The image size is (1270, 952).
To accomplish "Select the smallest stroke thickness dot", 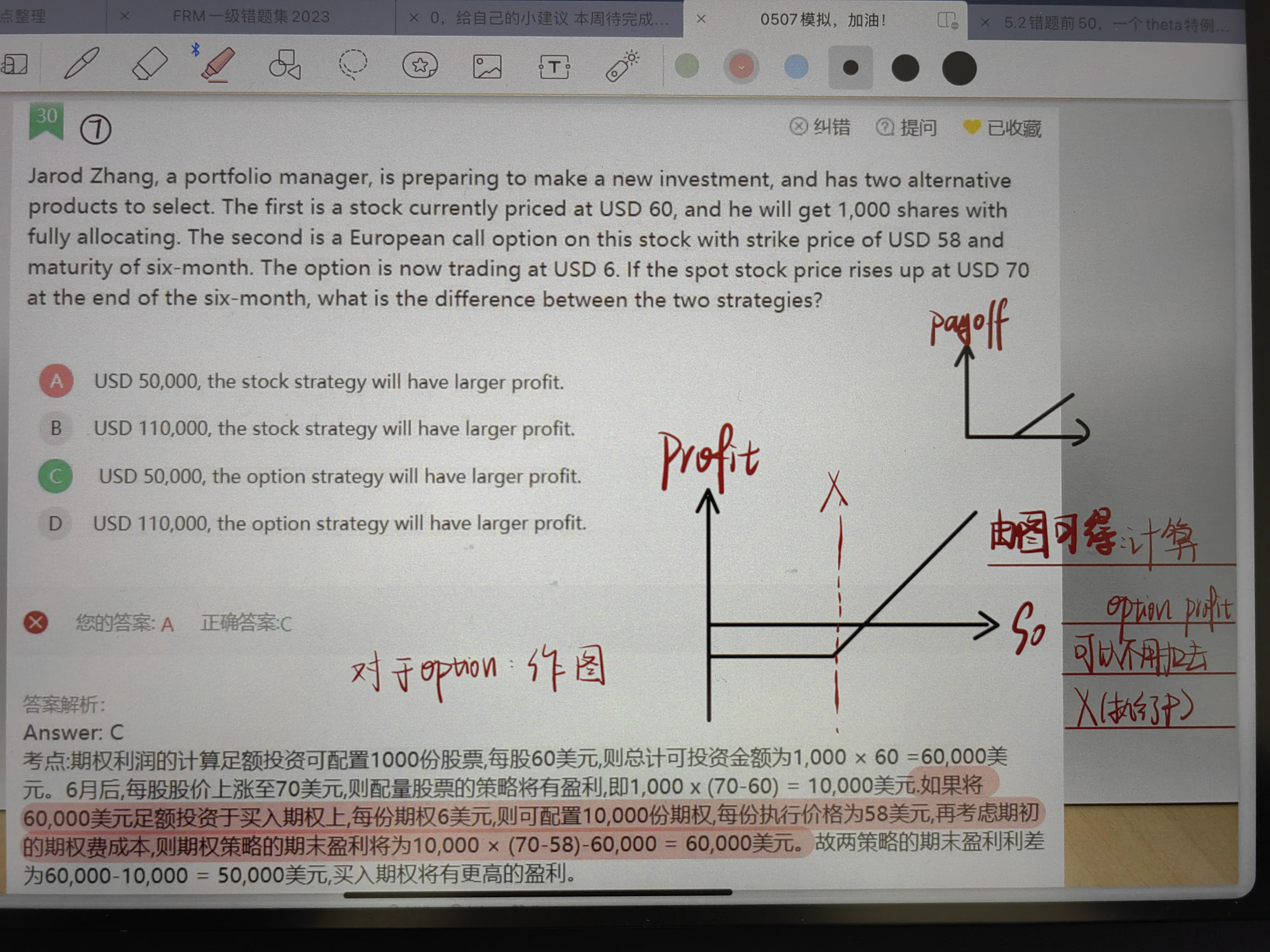I will tap(850, 68).
